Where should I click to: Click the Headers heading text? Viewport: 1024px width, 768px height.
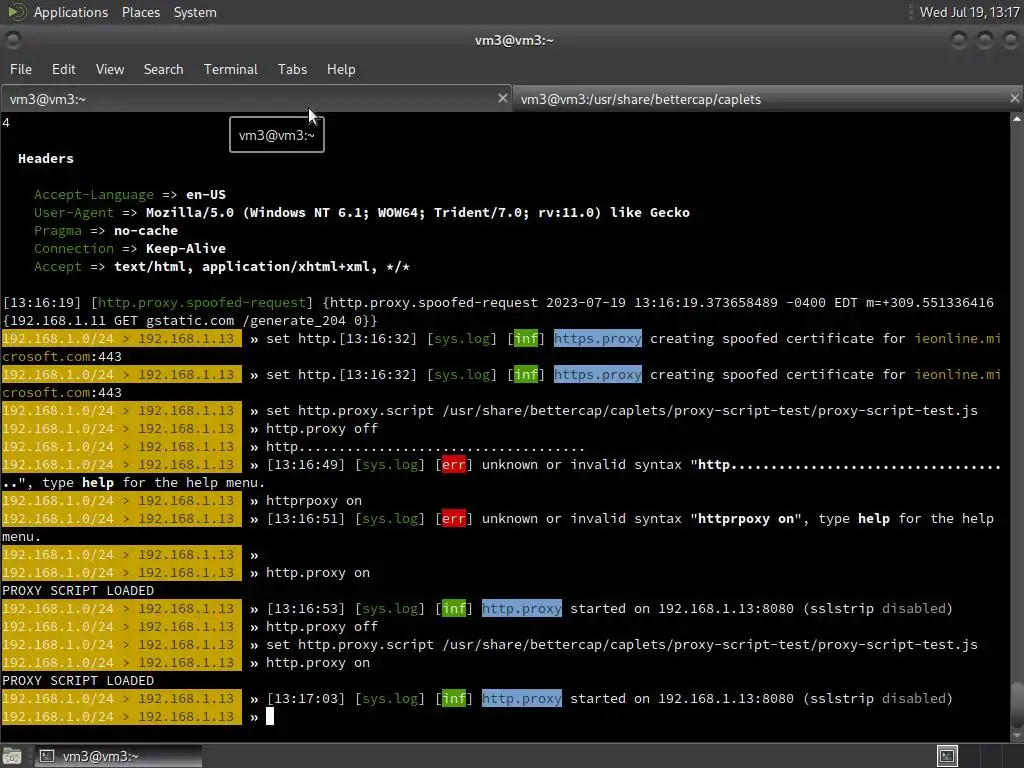tap(46, 159)
